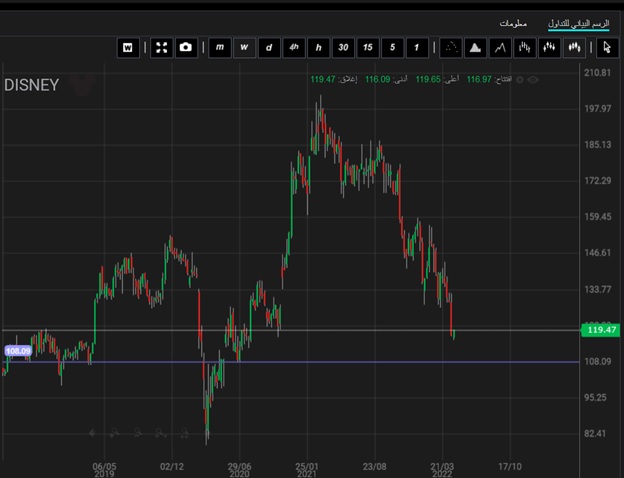
Task: Click the 185.13 price axis label
Action: (597, 144)
